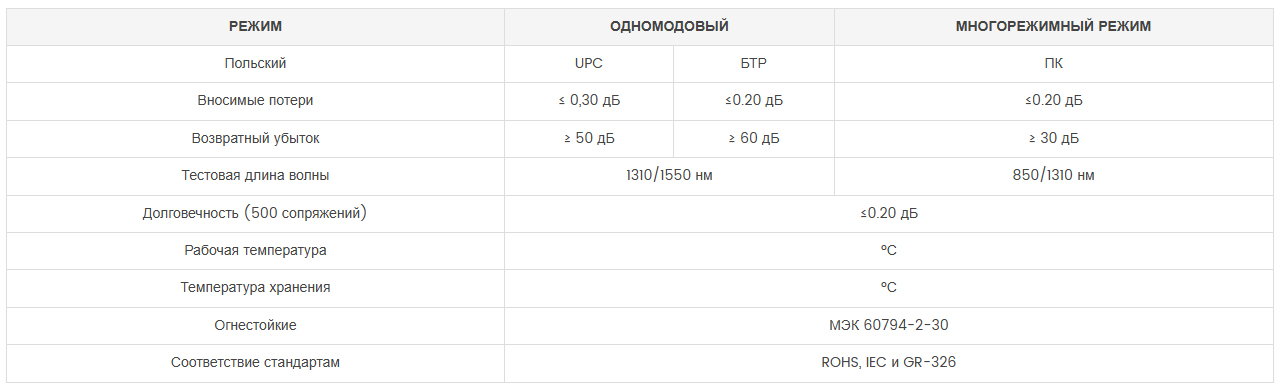Click the Тестовая длина волны label

point(255,175)
